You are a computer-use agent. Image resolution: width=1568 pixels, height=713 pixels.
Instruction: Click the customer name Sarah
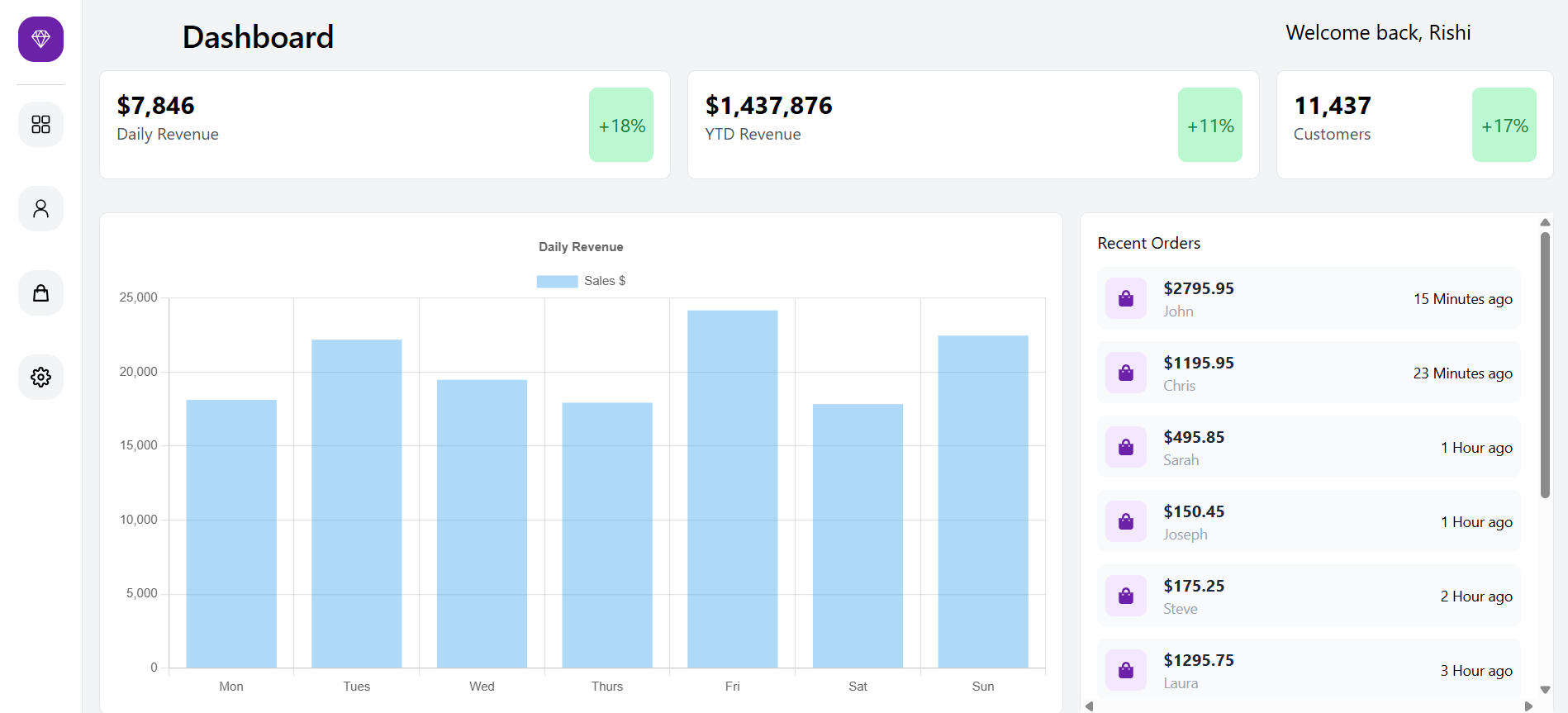[1181, 460]
